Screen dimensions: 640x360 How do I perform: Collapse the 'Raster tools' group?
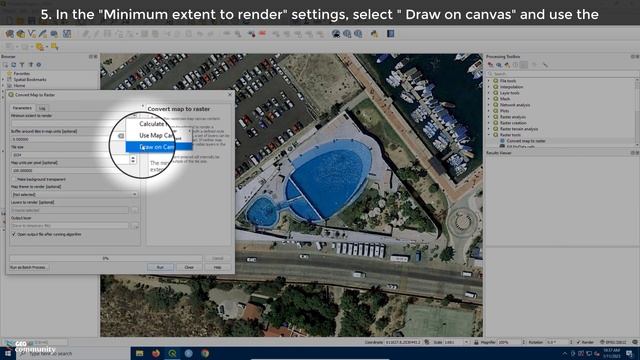(x=489, y=135)
